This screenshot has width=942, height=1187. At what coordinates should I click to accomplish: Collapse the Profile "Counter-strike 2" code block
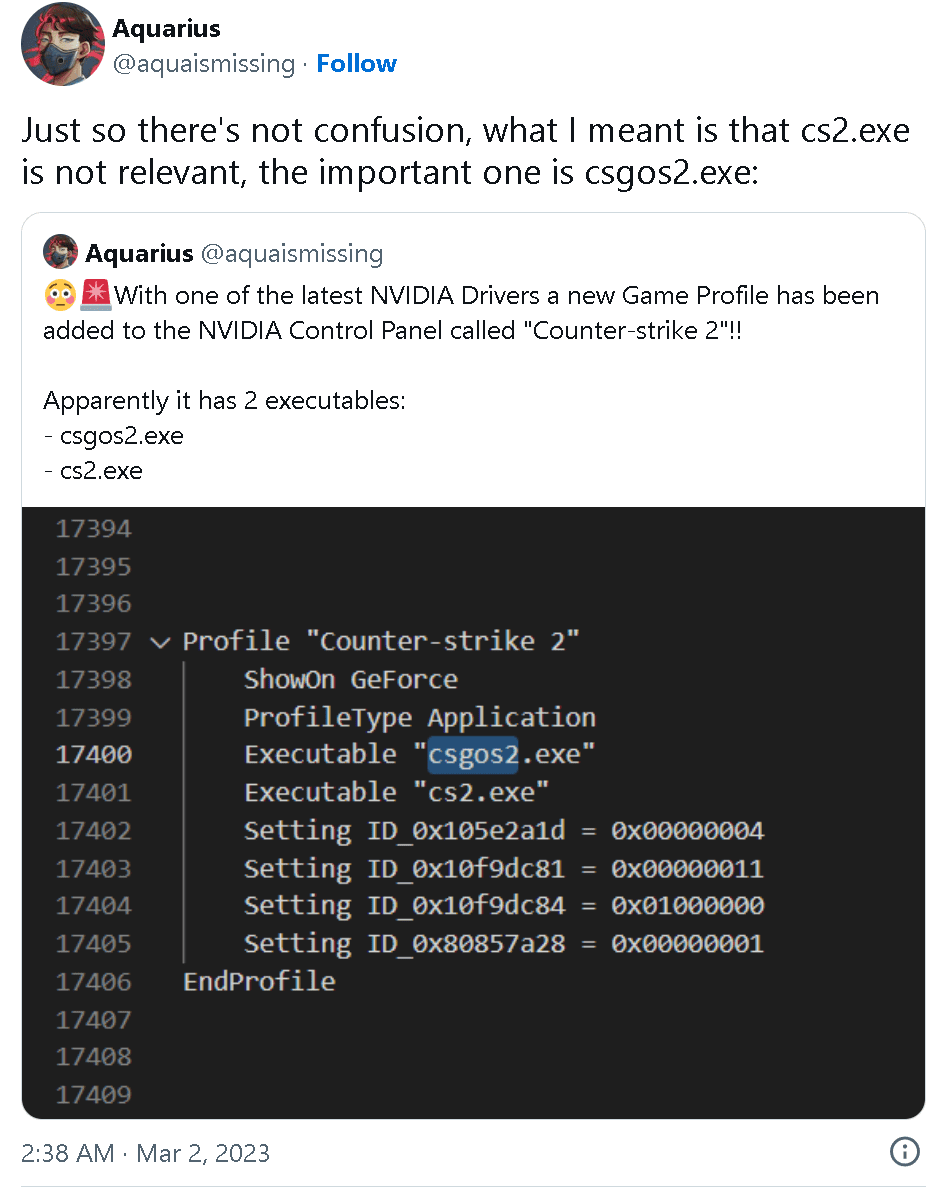point(160,642)
